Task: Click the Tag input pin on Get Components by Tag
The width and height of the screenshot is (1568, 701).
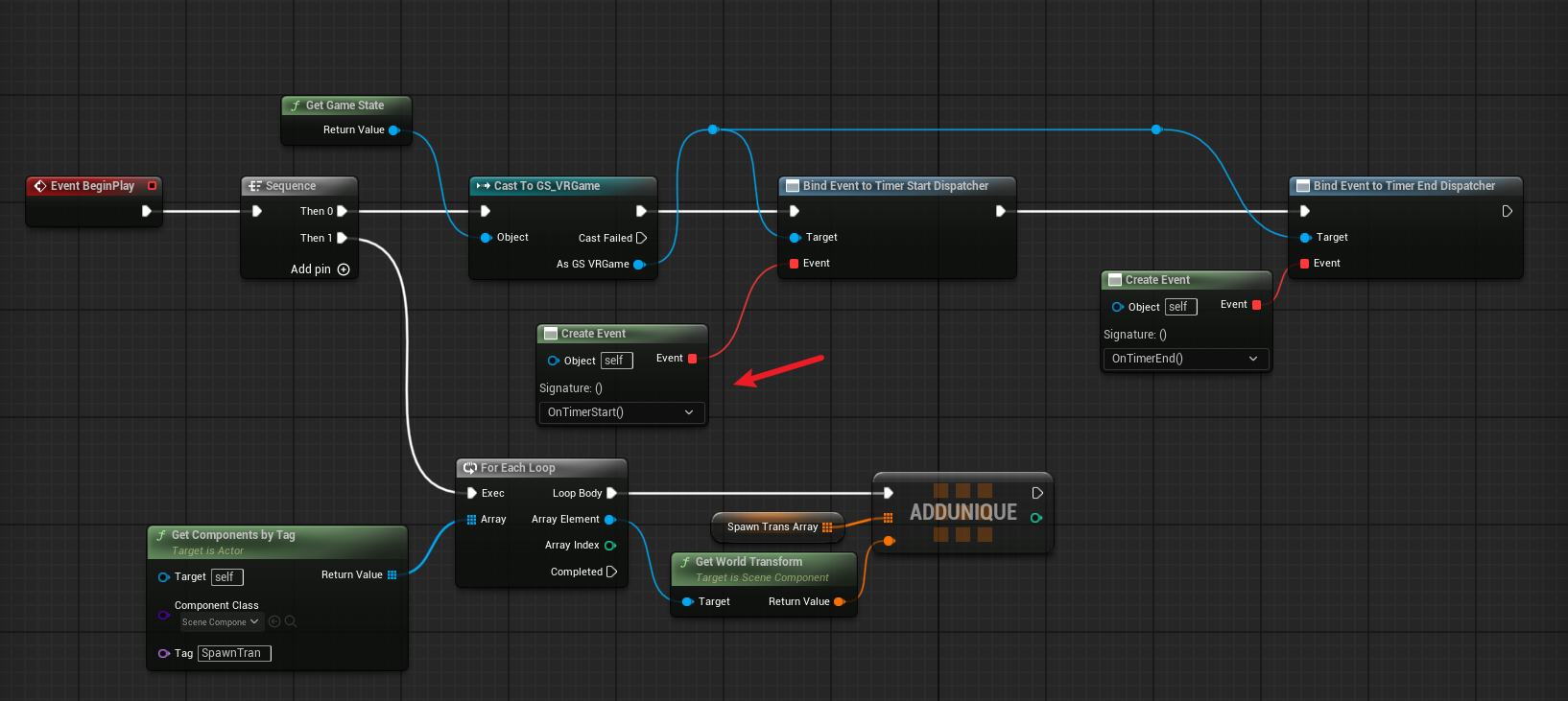Action: (x=164, y=654)
